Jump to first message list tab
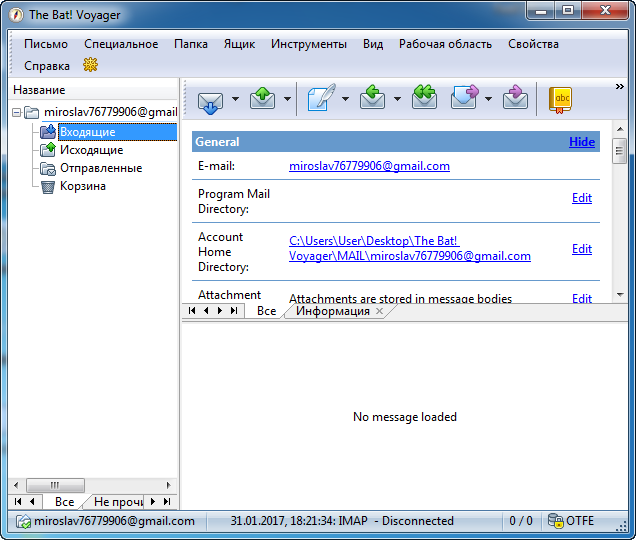 click(x=192, y=311)
